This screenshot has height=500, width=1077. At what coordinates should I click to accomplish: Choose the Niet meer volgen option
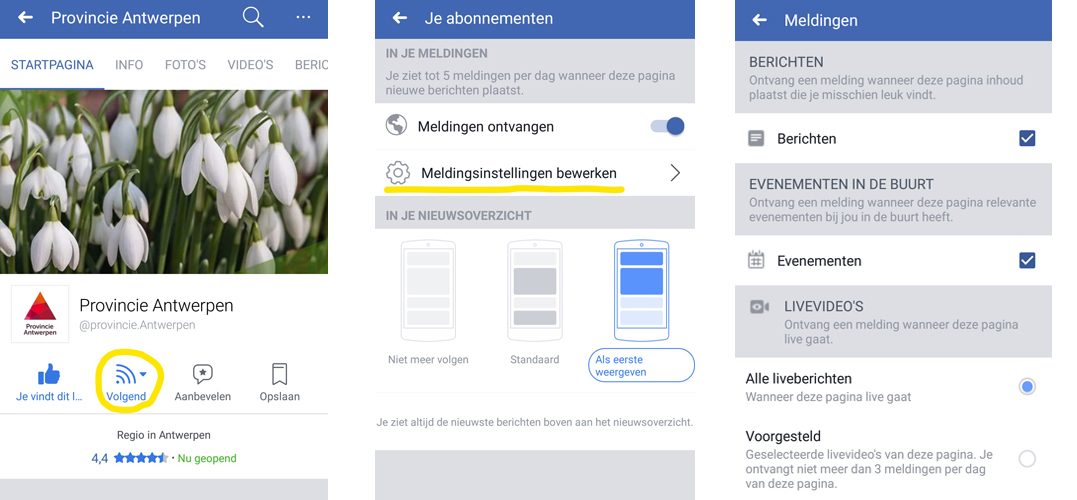[x=428, y=302]
